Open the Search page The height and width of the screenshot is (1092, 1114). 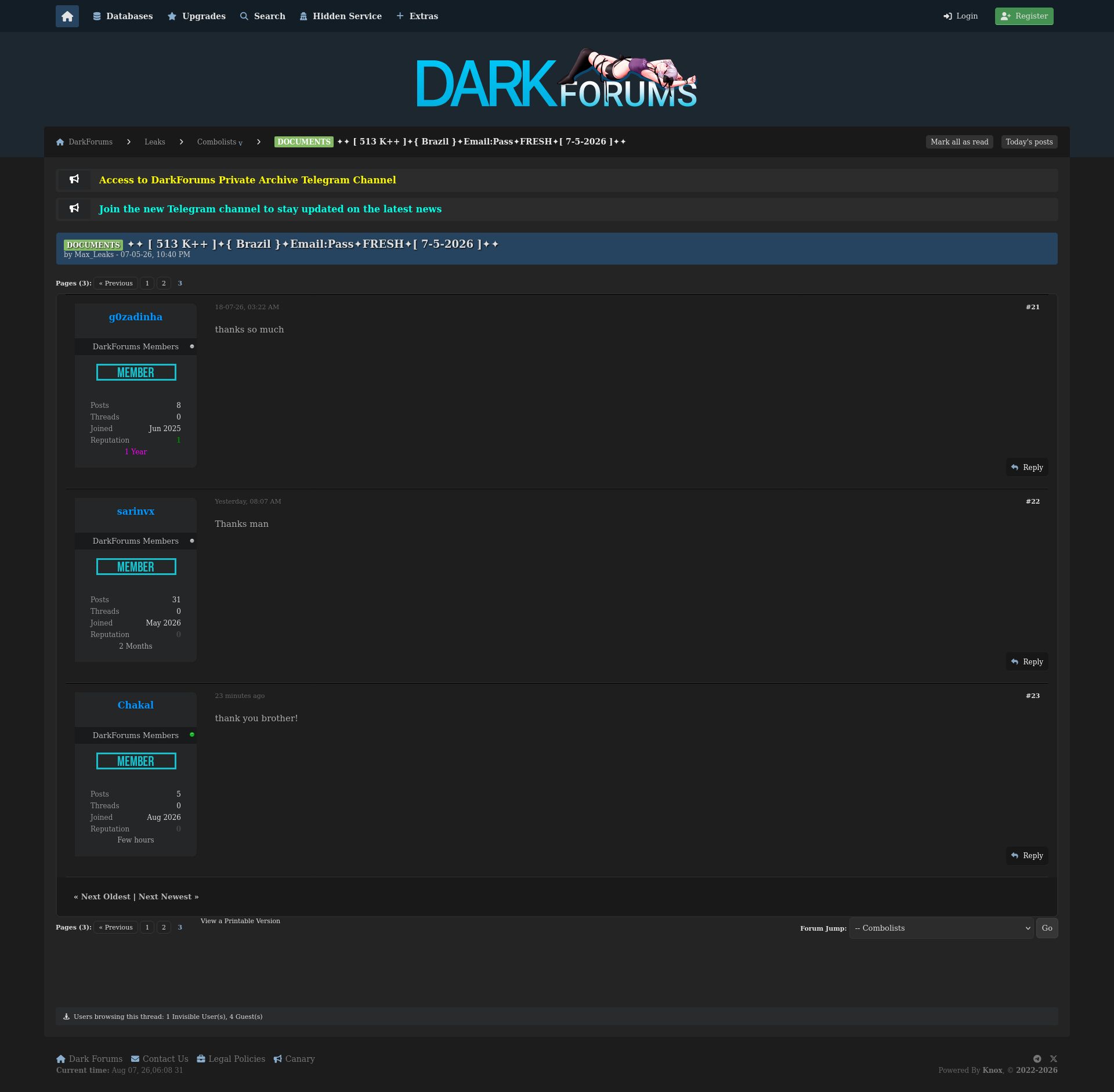point(263,16)
